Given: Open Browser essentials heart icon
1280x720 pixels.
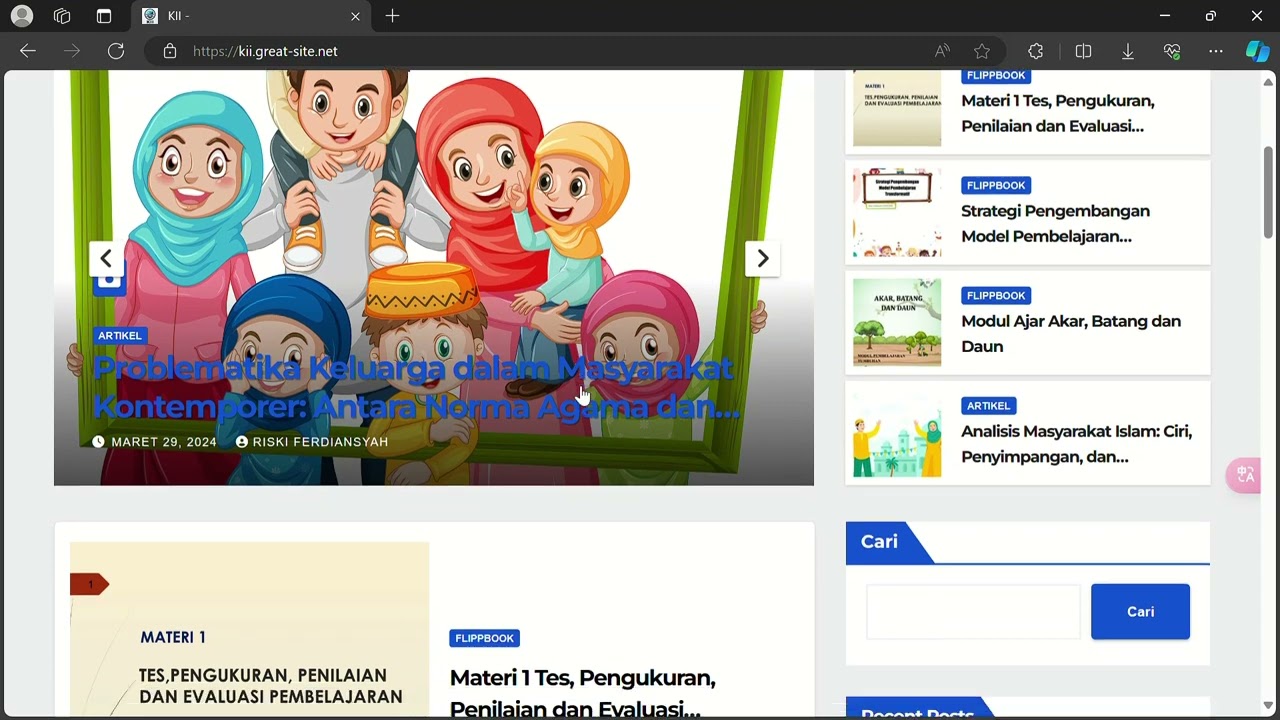Looking at the screenshot, I should tap(1172, 51).
